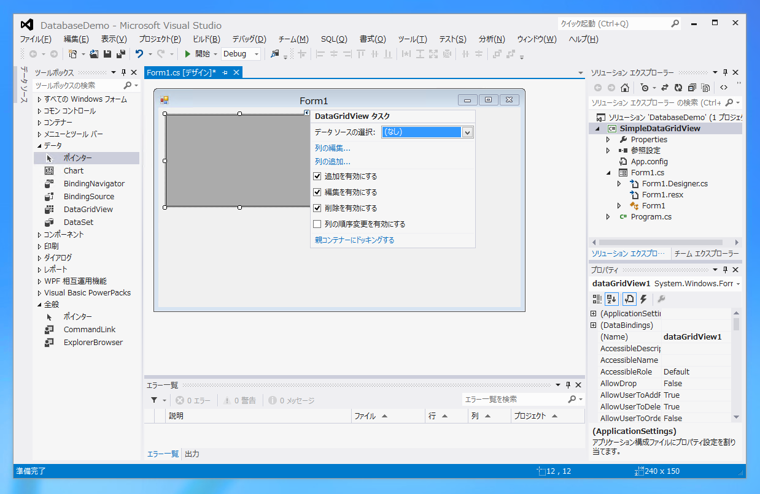Image resolution: width=760 pixels, height=494 pixels.
Task: Click the Solution Explorer horizontal scrollbar
Action: (x=661, y=242)
